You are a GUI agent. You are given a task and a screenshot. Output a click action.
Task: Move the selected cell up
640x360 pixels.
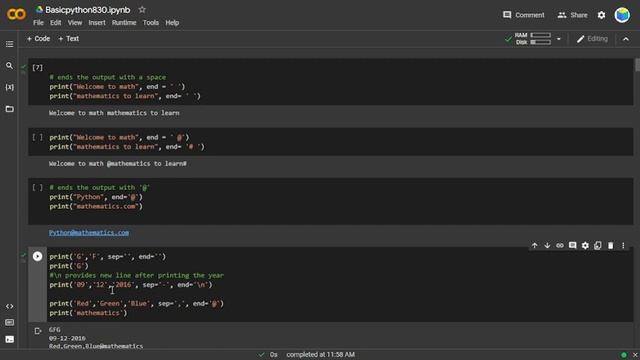click(x=534, y=245)
